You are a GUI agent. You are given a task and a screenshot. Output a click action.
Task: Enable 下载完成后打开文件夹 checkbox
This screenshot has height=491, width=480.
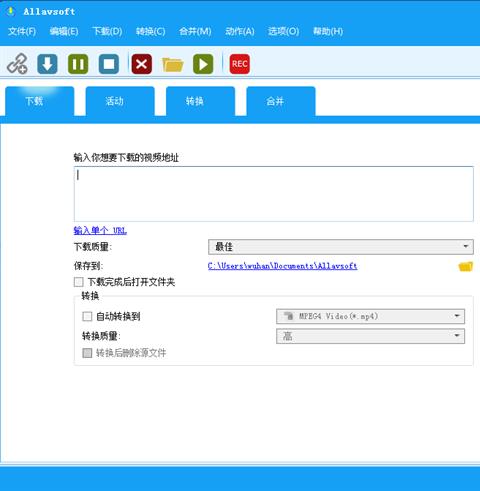(79, 282)
